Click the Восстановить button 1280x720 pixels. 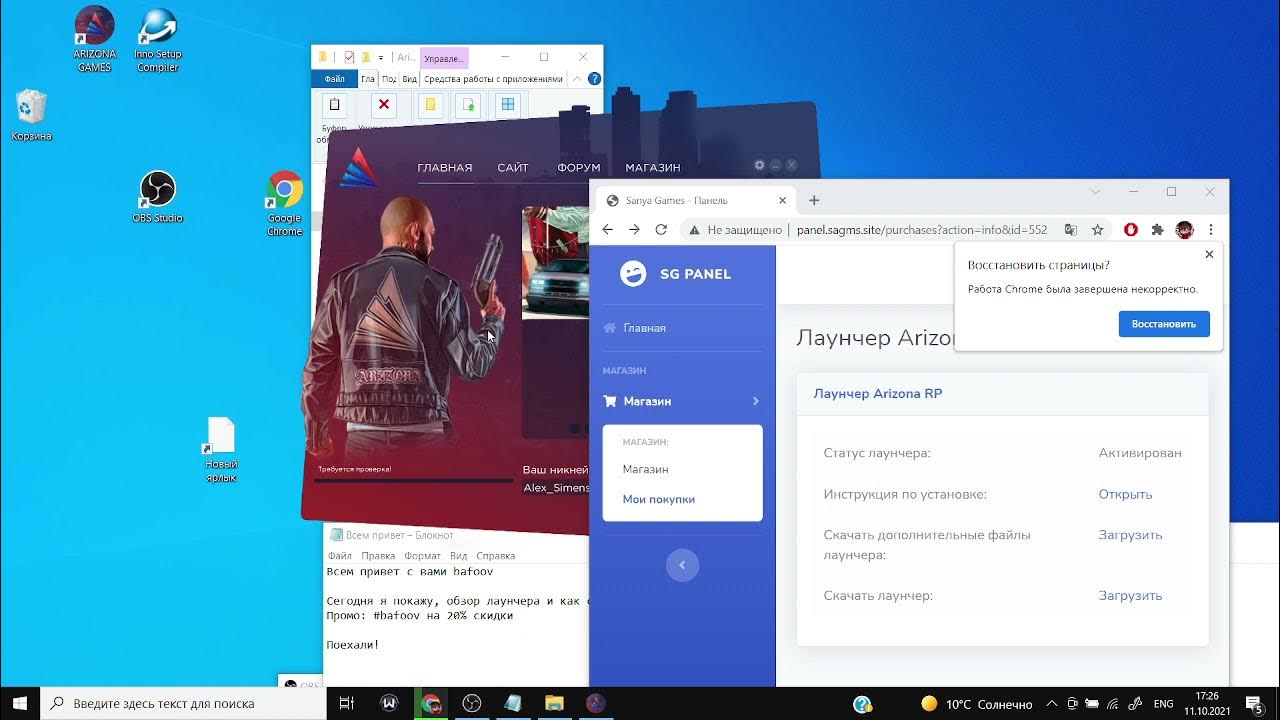[1164, 324]
